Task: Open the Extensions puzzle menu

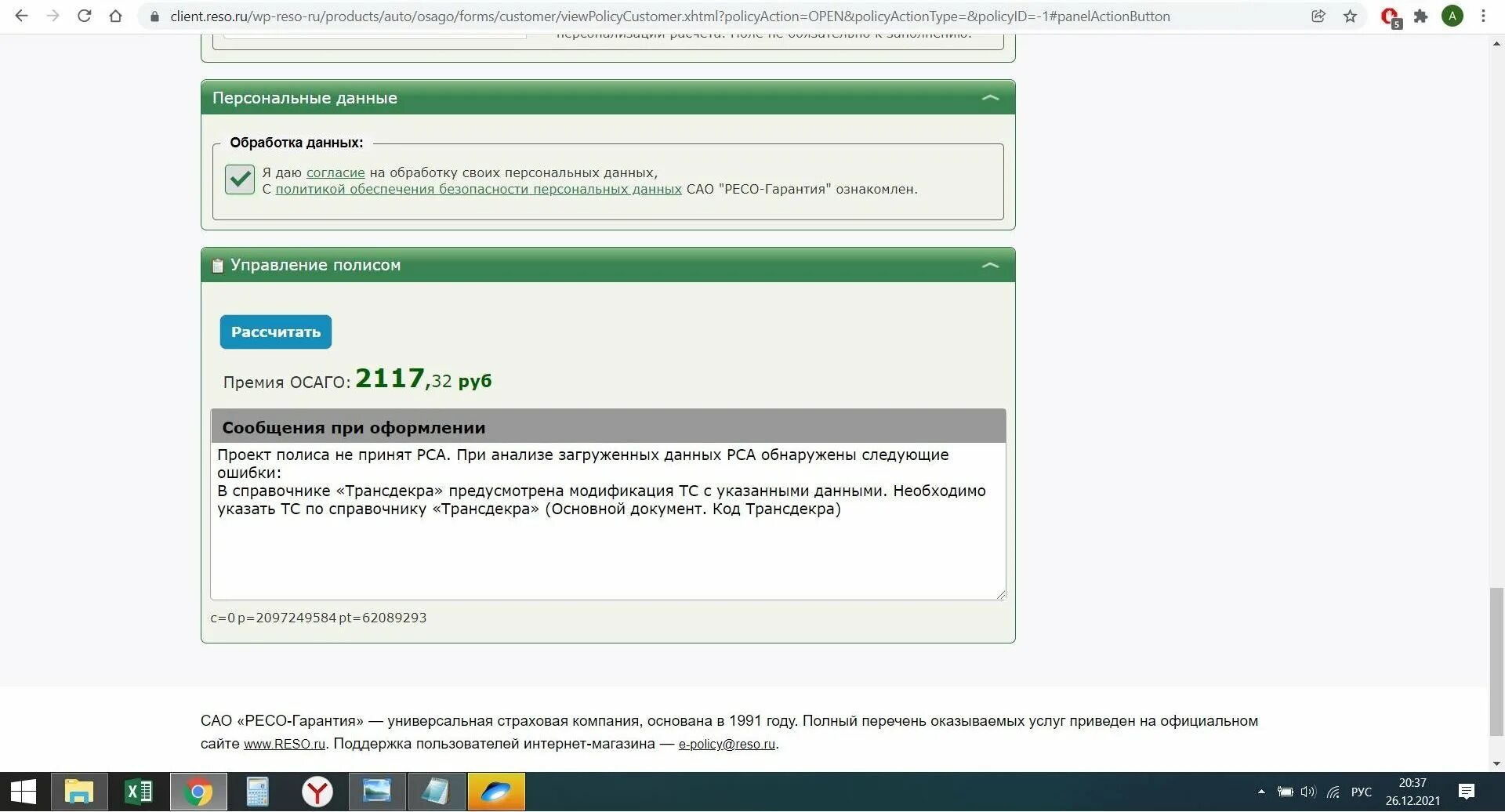Action: 1420,16
